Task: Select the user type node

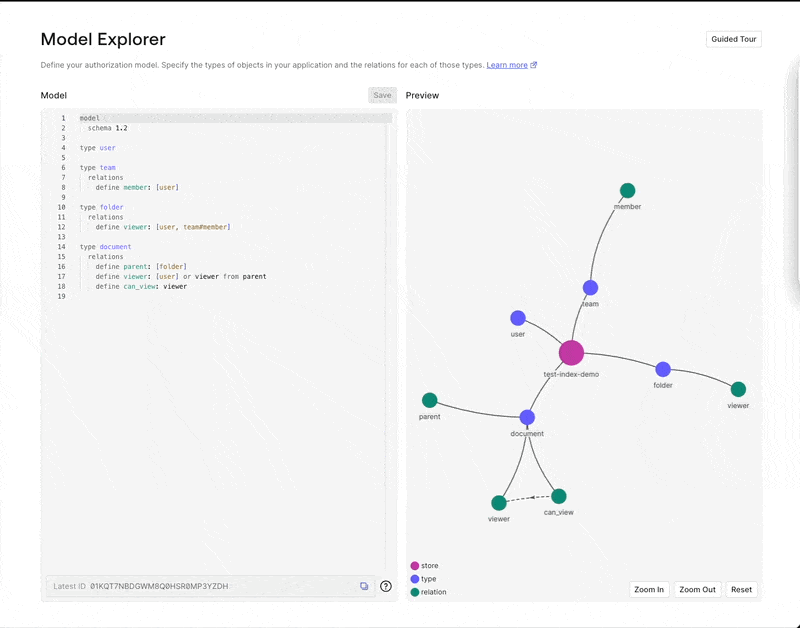Action: pos(518,318)
